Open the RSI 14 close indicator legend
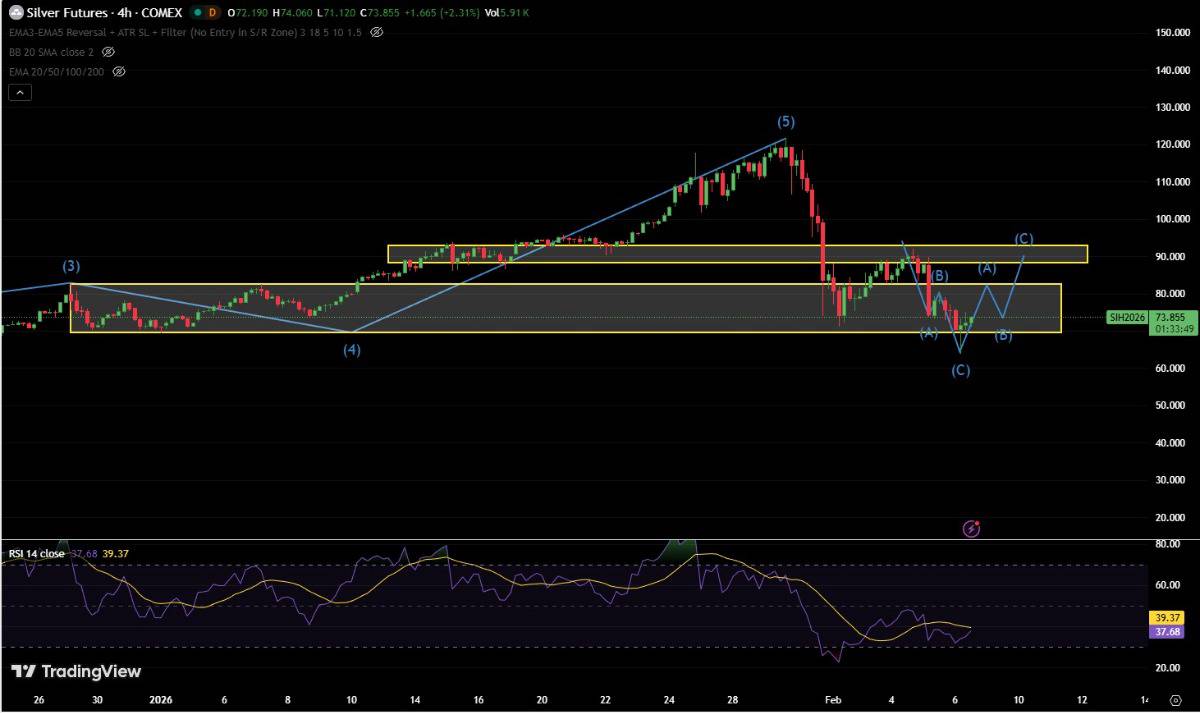 point(37,554)
